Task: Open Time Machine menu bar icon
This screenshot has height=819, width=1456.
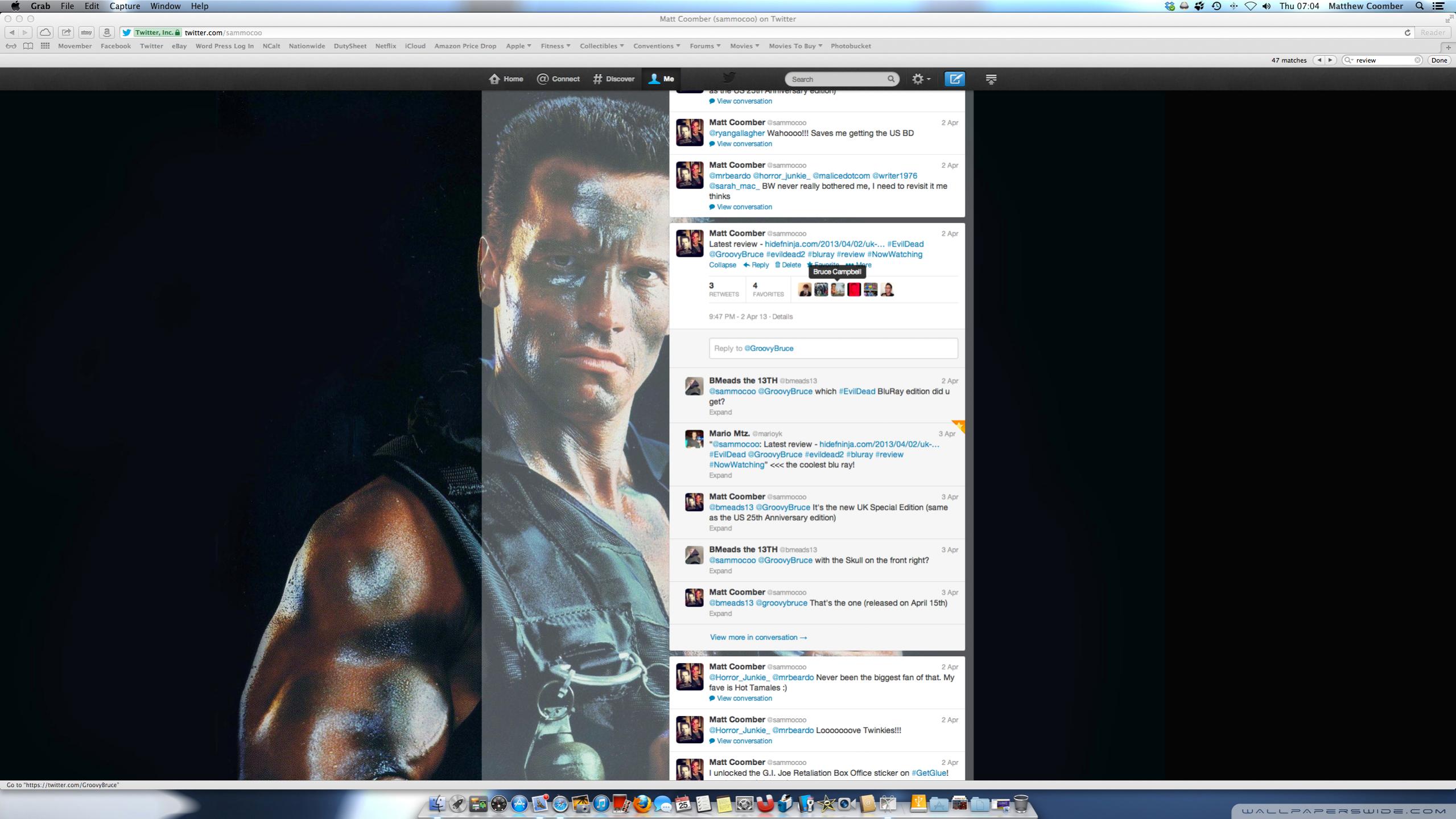Action: (1216, 6)
